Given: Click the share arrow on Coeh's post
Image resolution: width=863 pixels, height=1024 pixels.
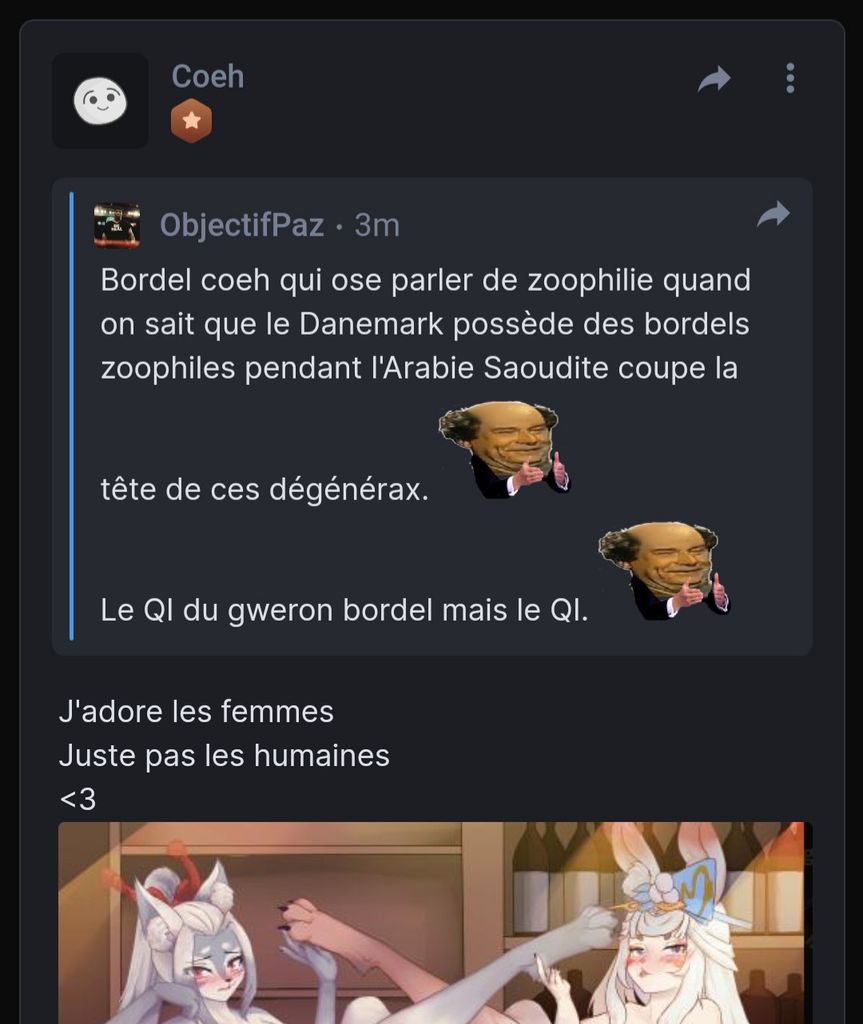Looking at the screenshot, I should (714, 79).
